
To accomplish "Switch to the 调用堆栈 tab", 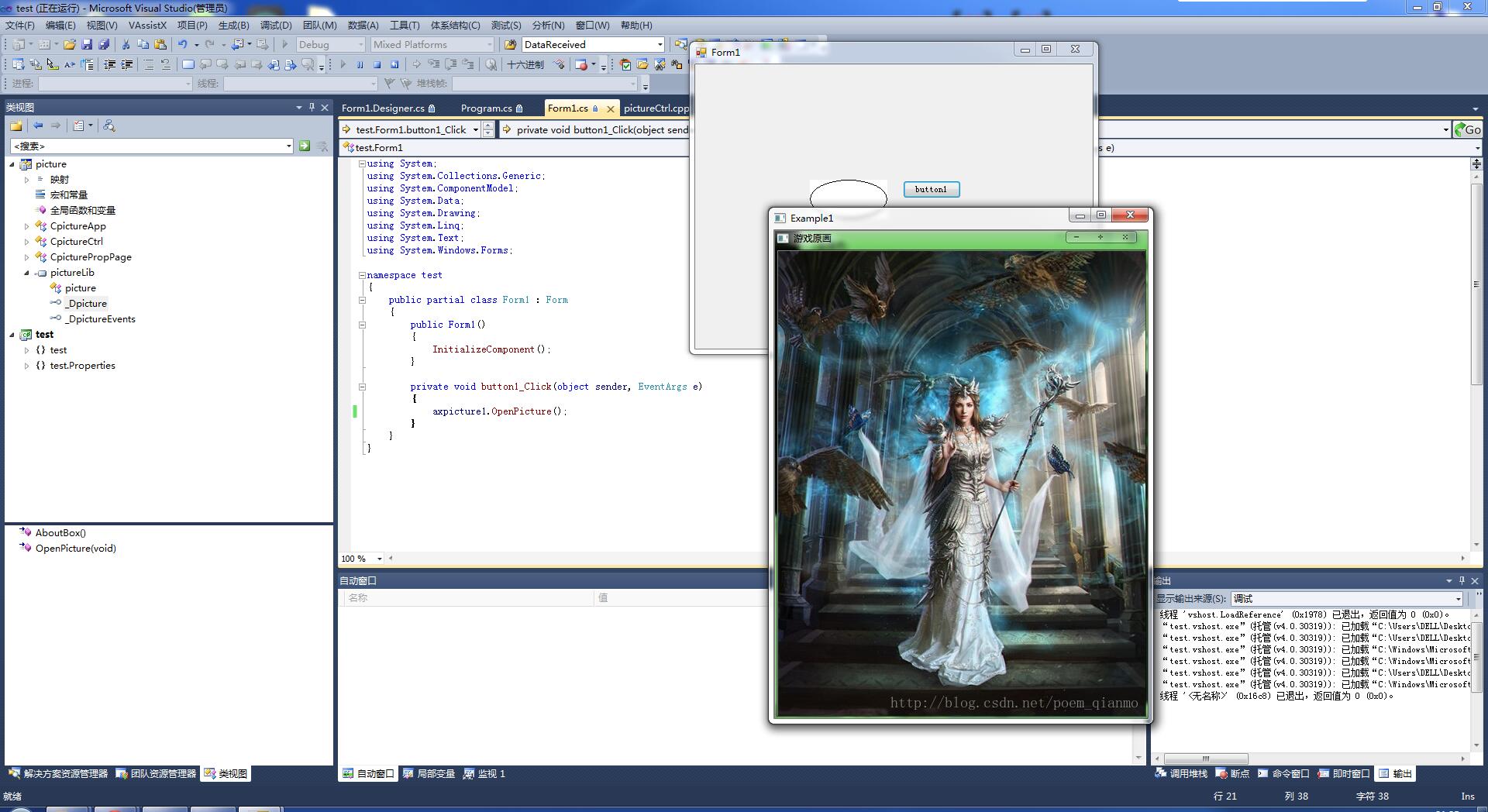I will (1181, 773).
